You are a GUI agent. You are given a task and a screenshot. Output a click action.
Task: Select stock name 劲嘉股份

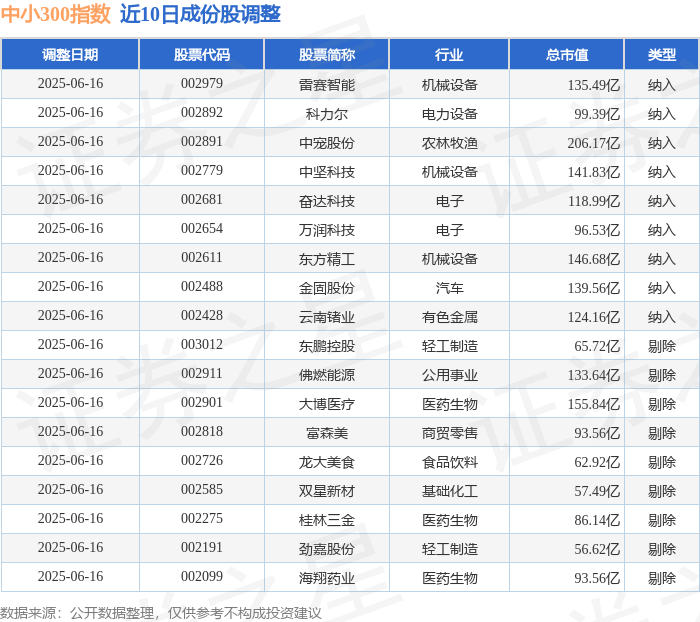(x=327, y=549)
